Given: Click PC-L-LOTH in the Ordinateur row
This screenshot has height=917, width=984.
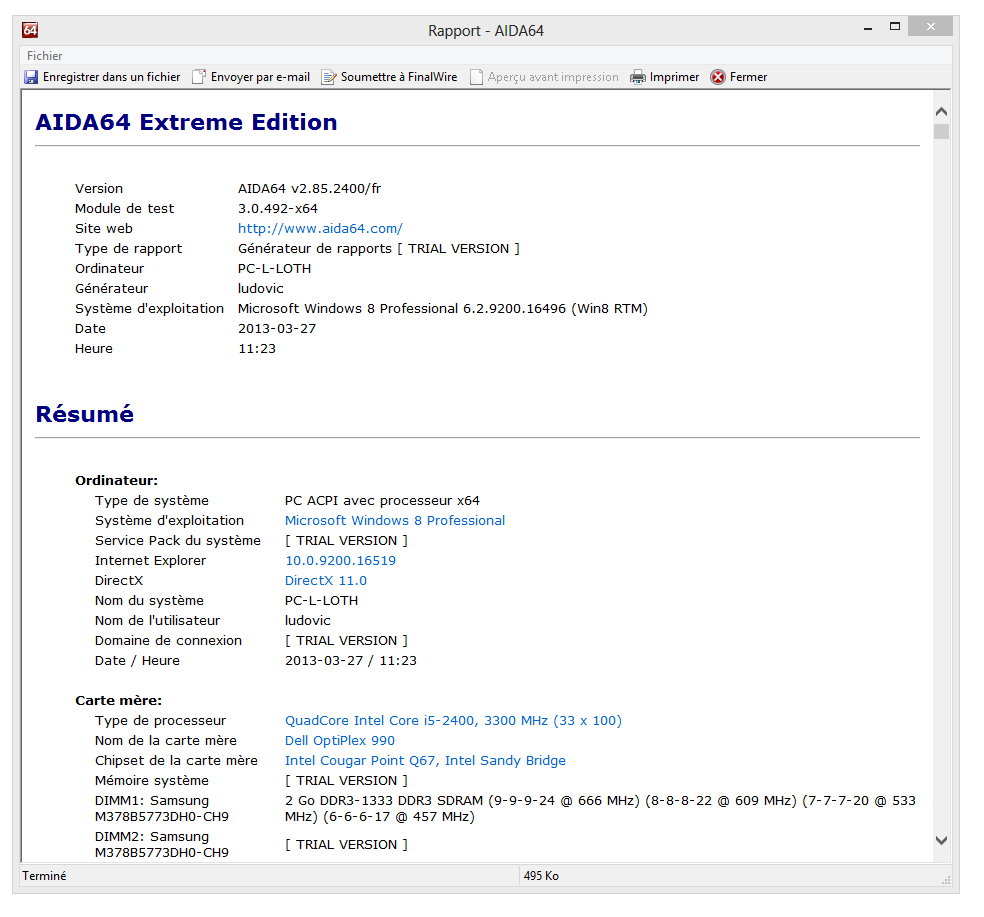Looking at the screenshot, I should click(274, 269).
